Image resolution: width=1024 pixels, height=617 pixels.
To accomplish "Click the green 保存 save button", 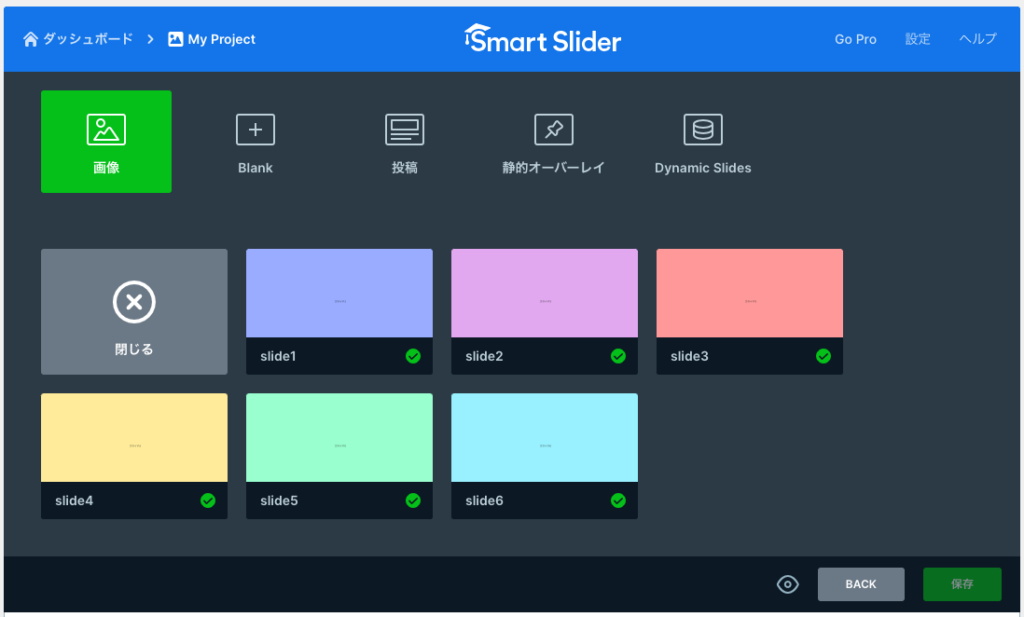I will 961,585.
